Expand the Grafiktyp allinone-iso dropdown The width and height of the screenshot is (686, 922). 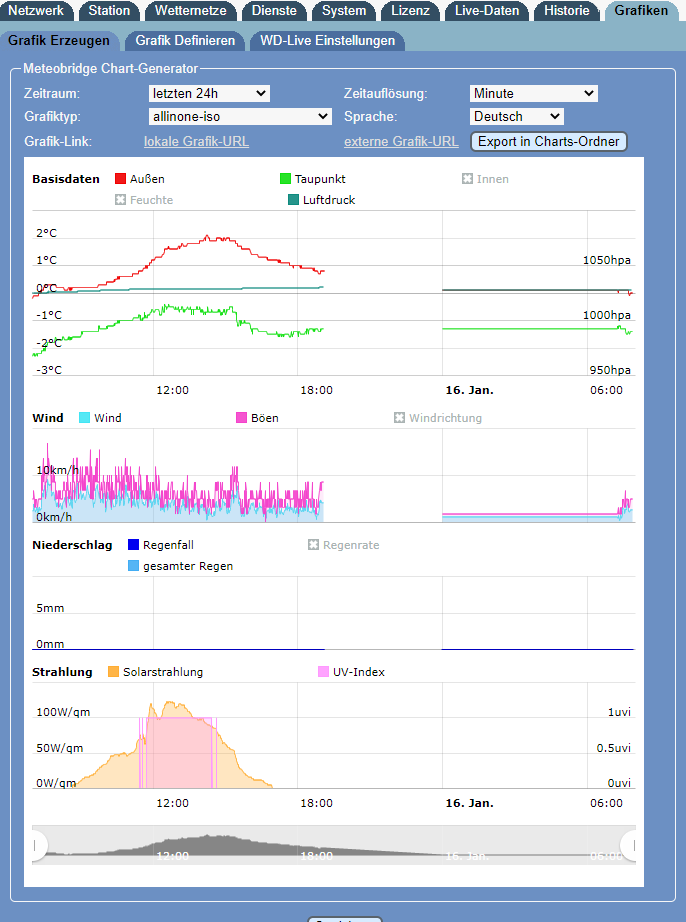pyautogui.click(x=239, y=117)
